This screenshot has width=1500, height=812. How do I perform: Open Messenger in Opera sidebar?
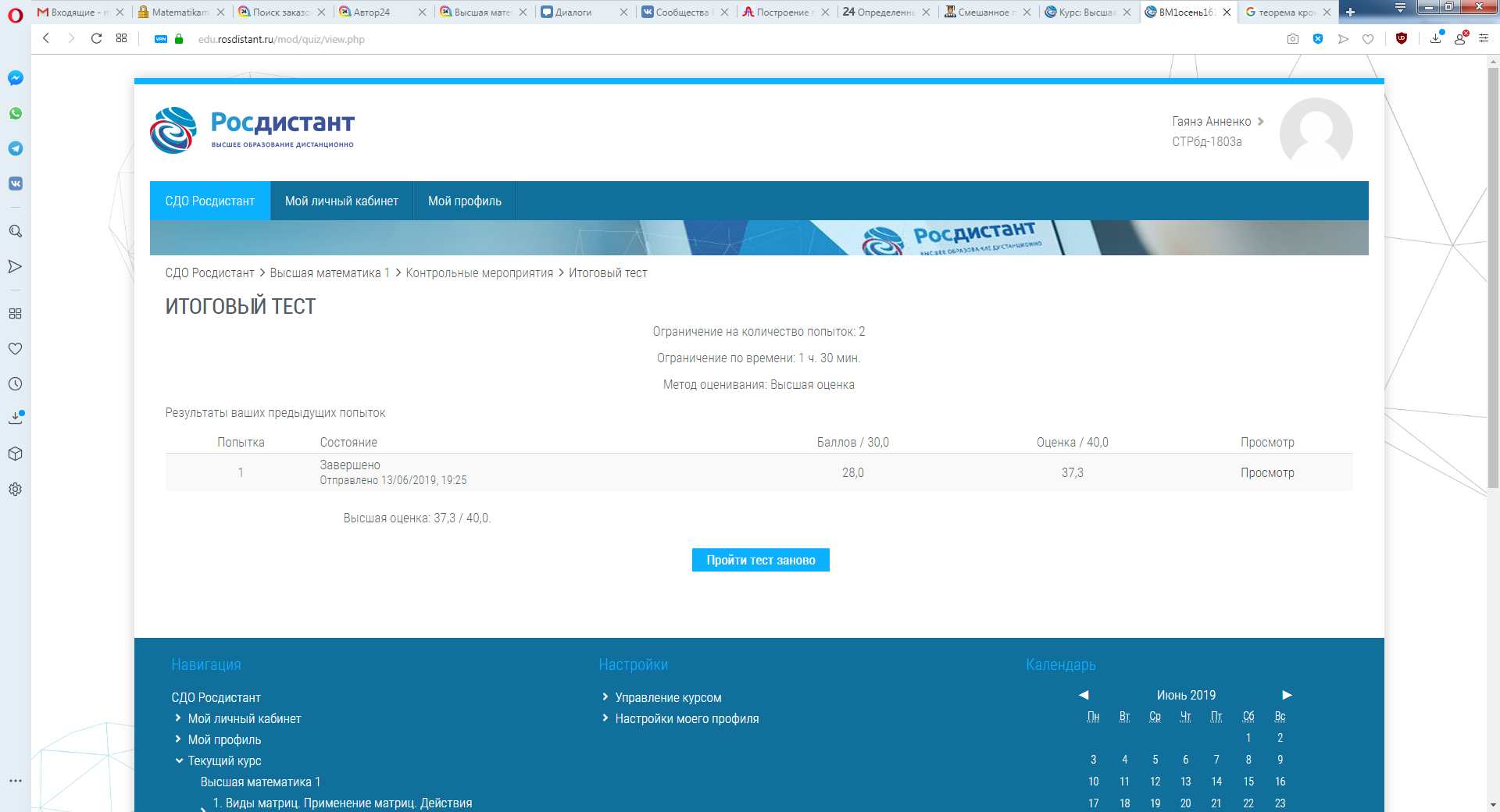click(16, 78)
